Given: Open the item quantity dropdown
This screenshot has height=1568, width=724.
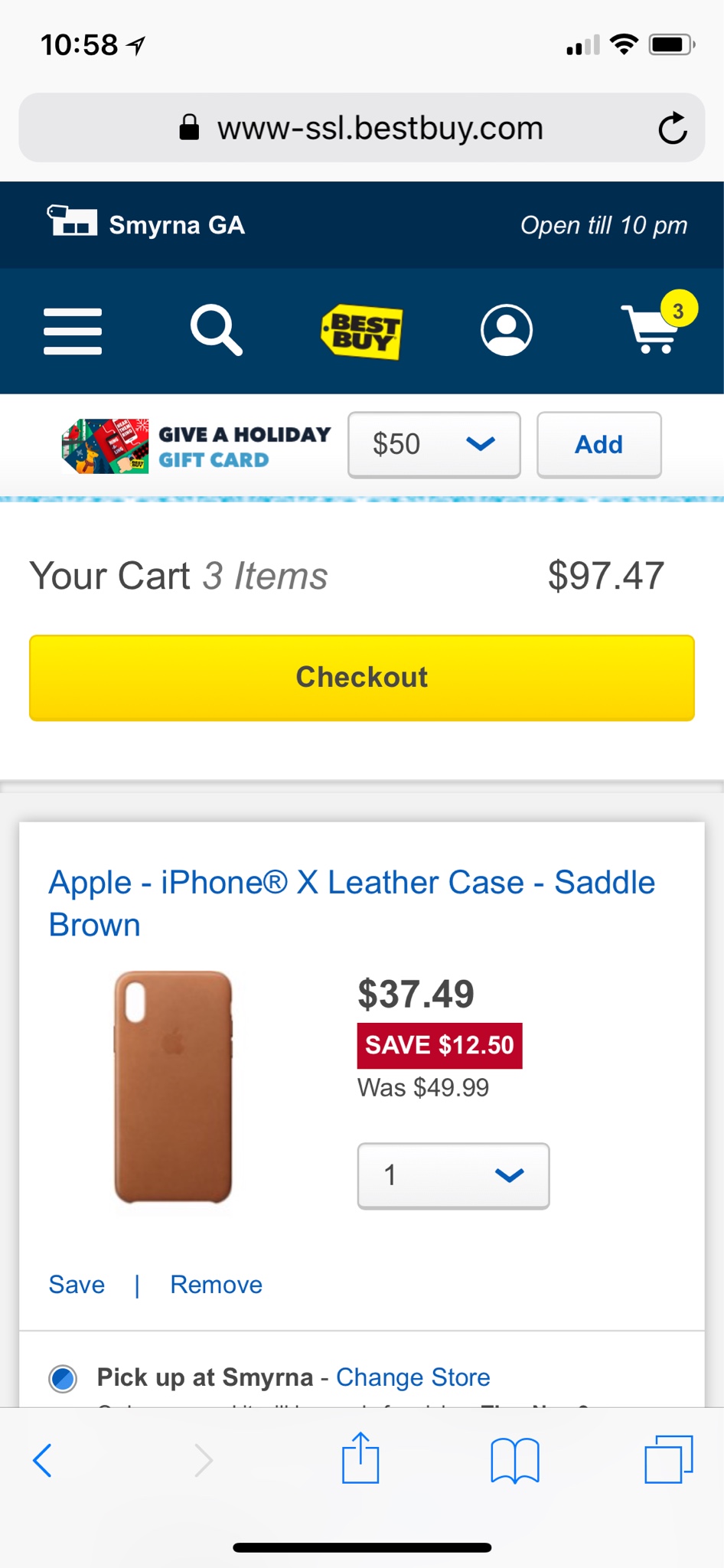Looking at the screenshot, I should pyautogui.click(x=453, y=1175).
